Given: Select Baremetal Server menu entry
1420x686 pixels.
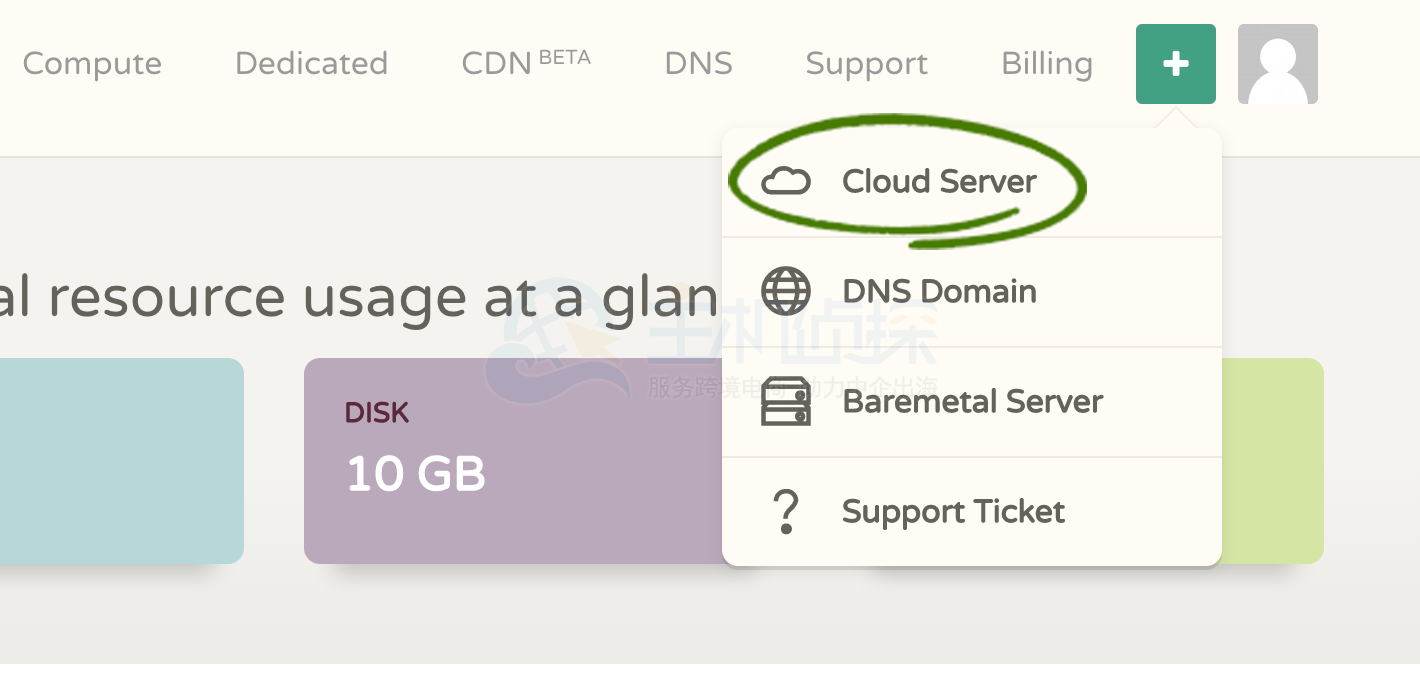Looking at the screenshot, I should (972, 402).
